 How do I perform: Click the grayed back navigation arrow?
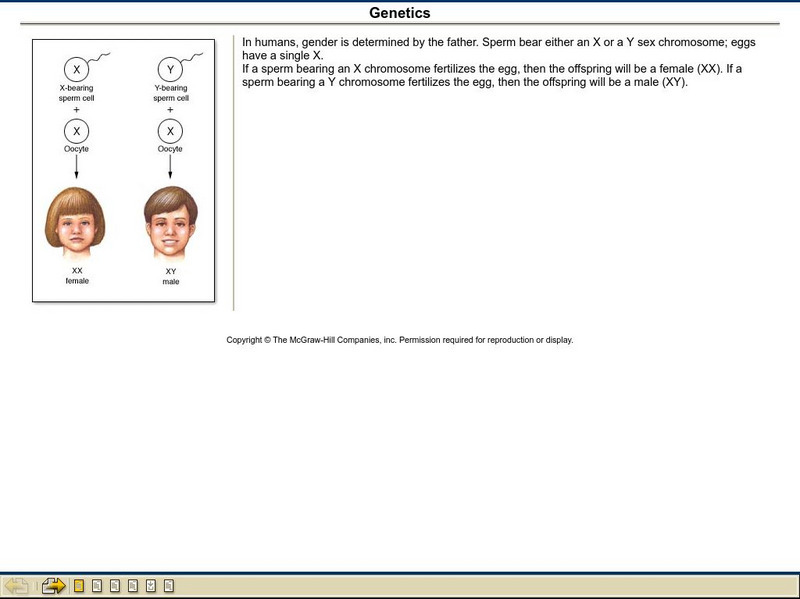[17, 585]
